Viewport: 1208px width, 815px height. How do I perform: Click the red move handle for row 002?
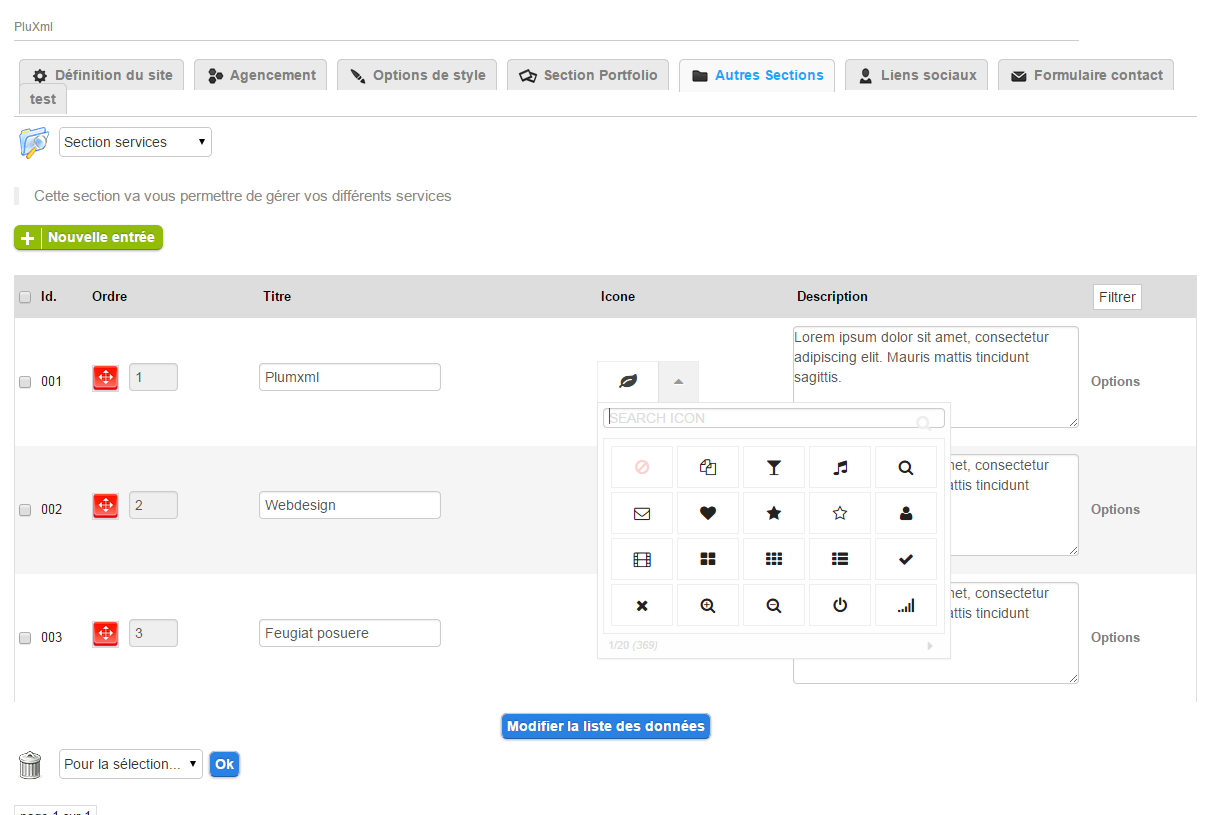(105, 505)
